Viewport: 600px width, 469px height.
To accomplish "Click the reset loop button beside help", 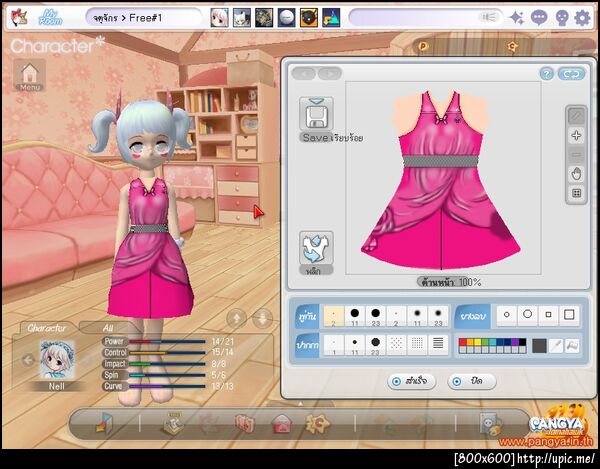I will [571, 74].
